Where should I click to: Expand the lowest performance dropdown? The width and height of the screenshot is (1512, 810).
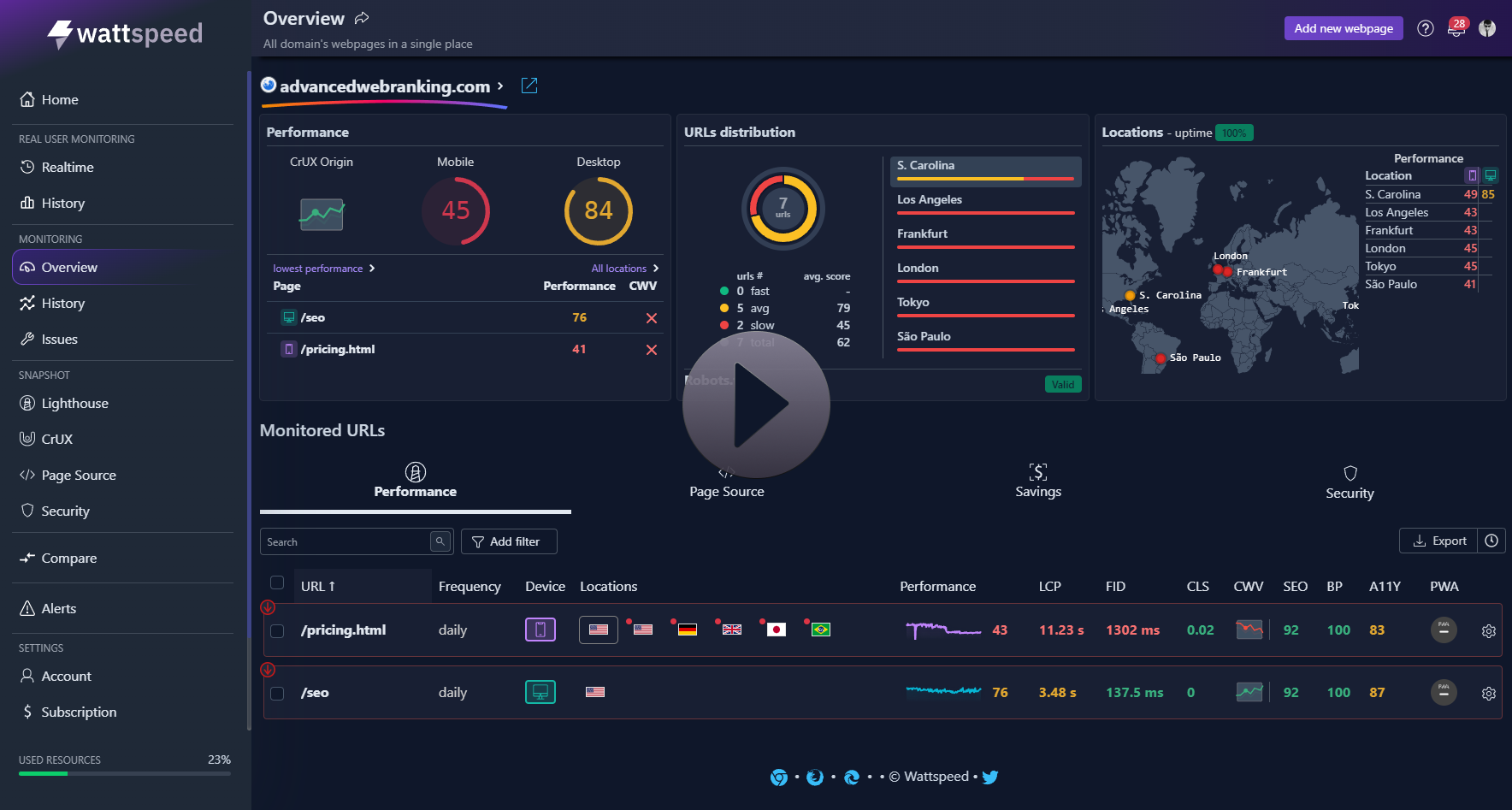pos(324,269)
